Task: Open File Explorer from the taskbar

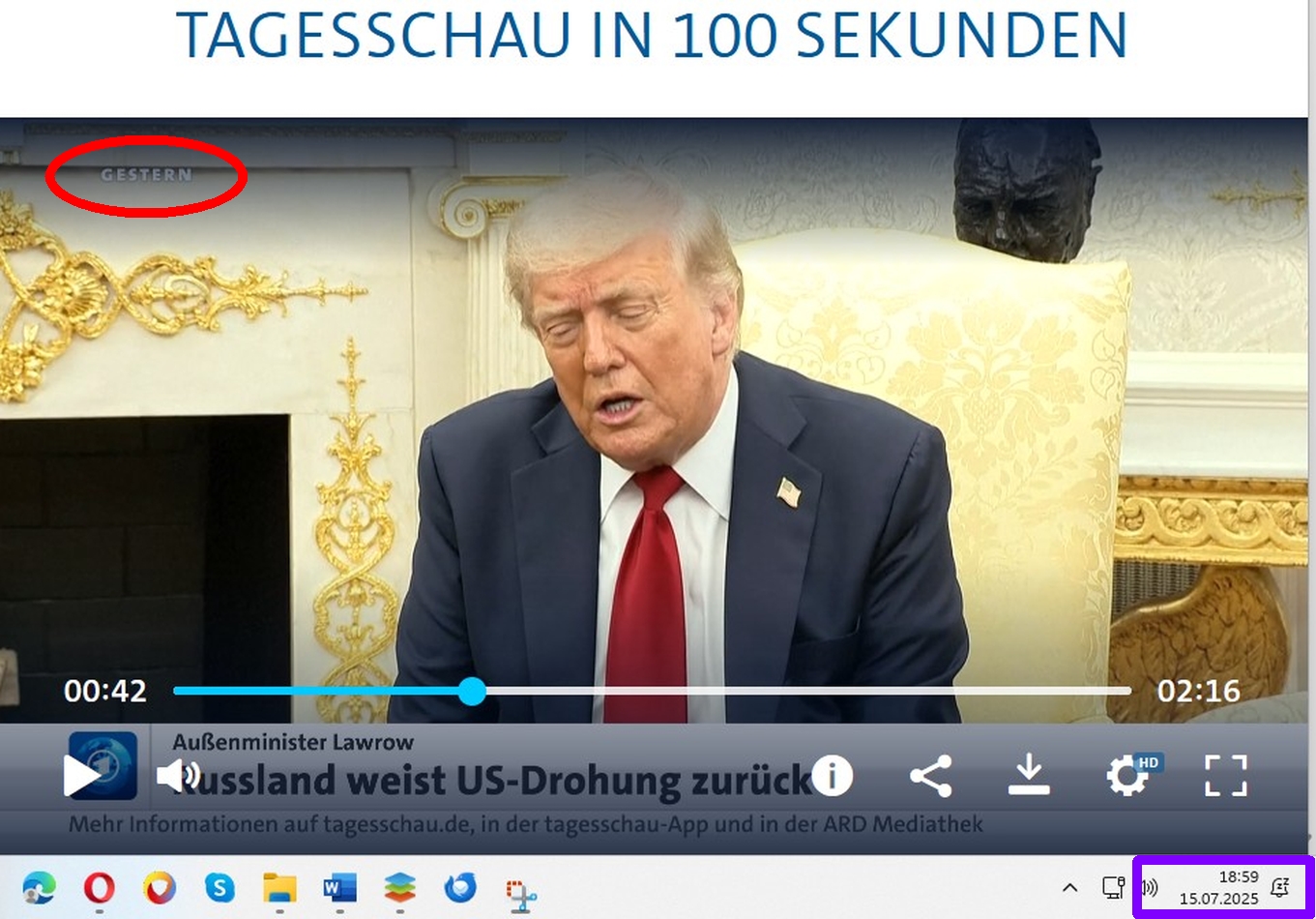Action: pos(279,887)
